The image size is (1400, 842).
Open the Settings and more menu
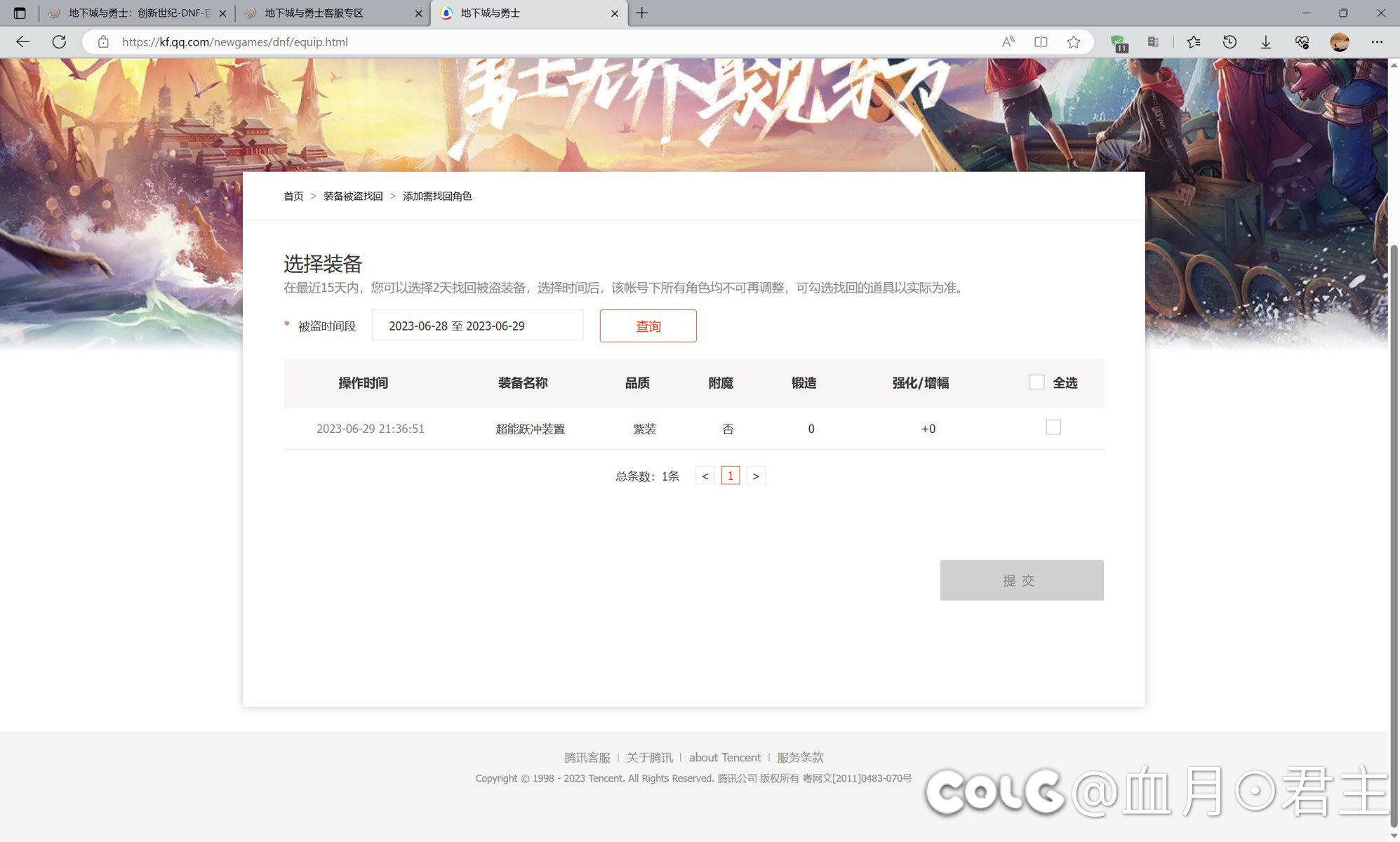[x=1378, y=42]
